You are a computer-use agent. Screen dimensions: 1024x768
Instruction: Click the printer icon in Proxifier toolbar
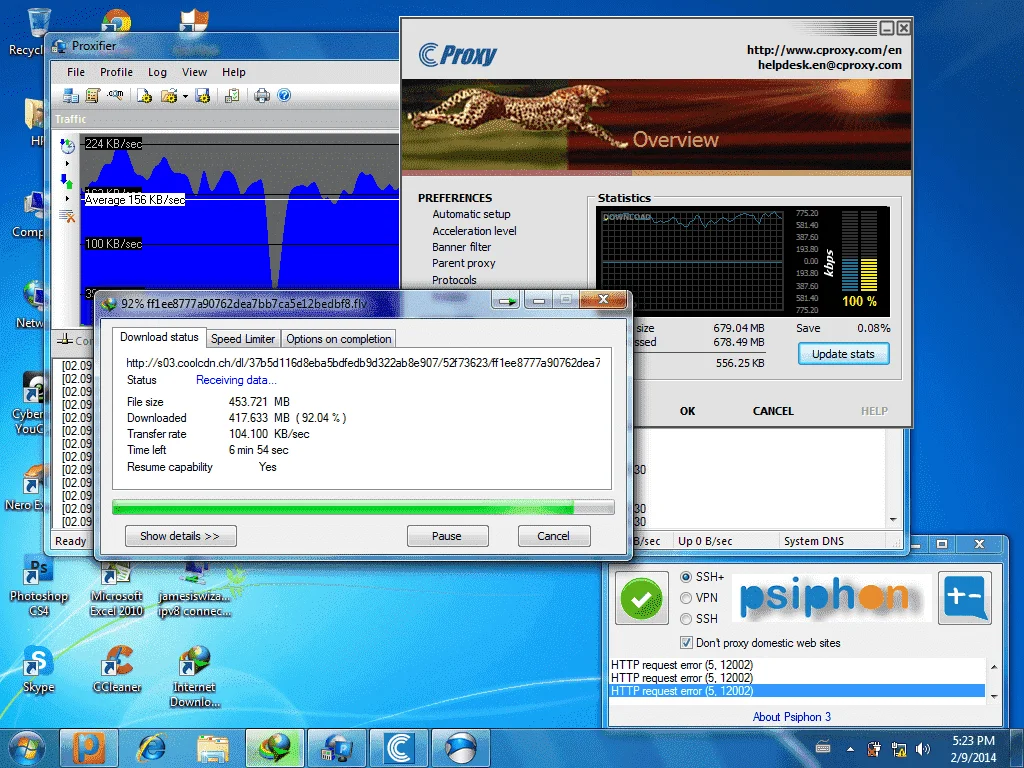click(x=262, y=96)
